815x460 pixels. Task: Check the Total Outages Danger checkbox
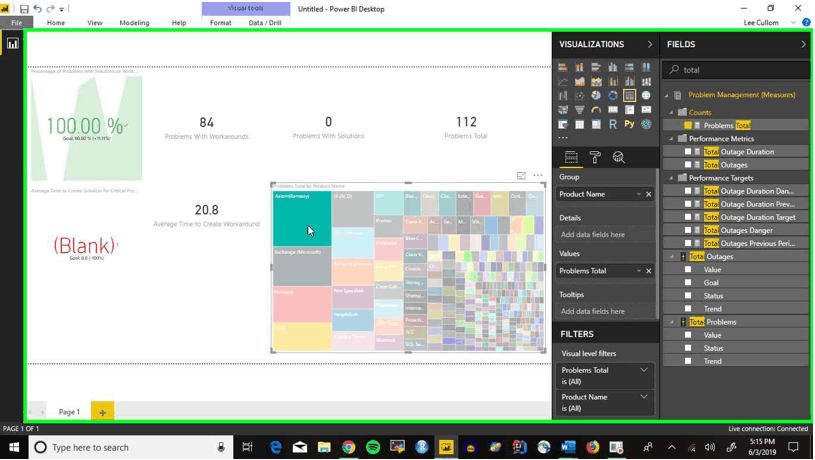point(688,230)
